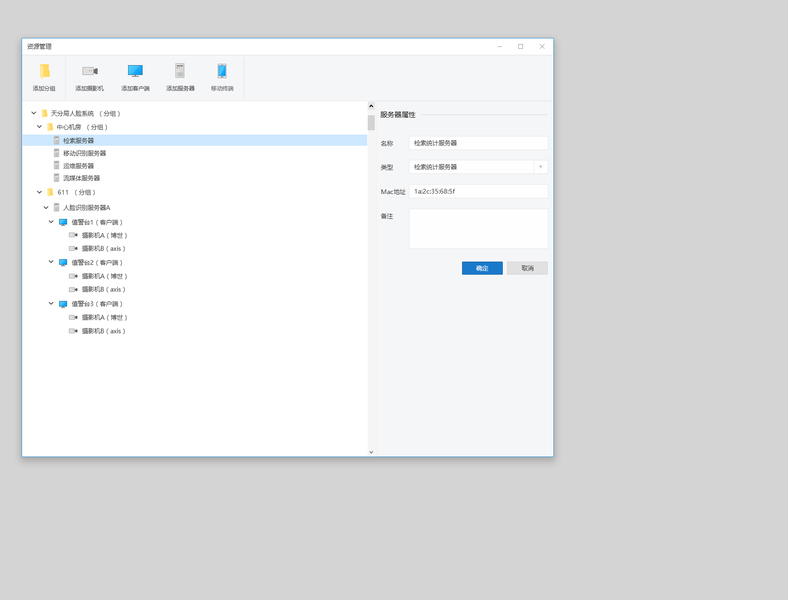
Task: Click camera icon of 摄影机B under 值警台1
Action: coord(73,248)
